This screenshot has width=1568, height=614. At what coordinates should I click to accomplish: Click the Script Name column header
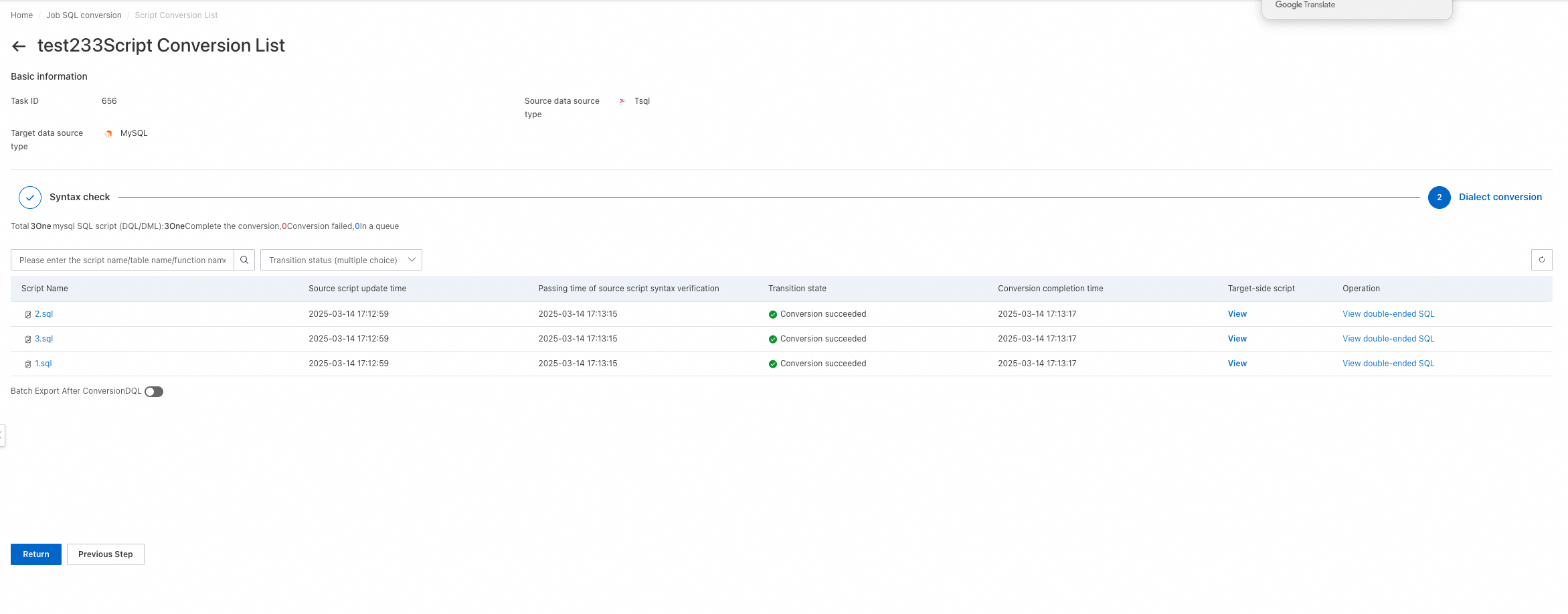(x=45, y=289)
